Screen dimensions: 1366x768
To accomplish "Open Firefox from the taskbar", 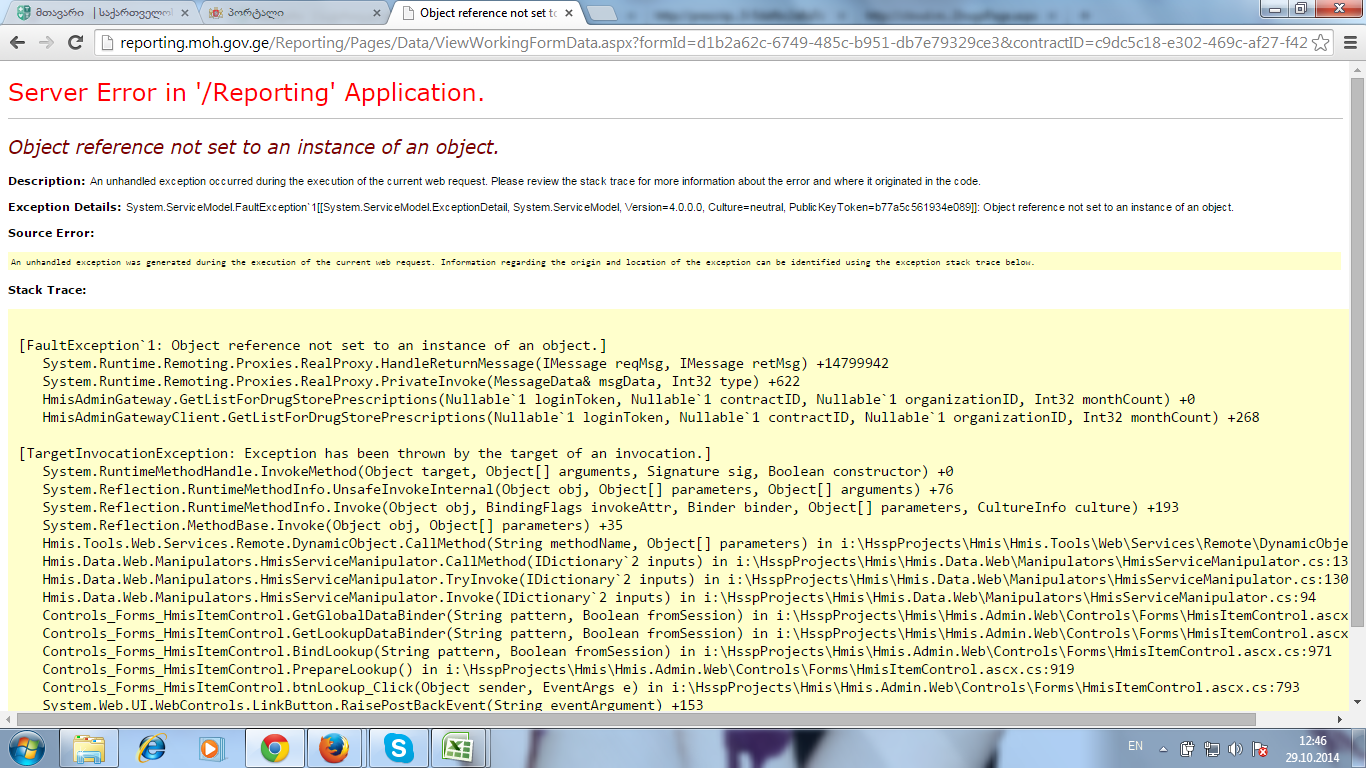I will click(x=334, y=748).
